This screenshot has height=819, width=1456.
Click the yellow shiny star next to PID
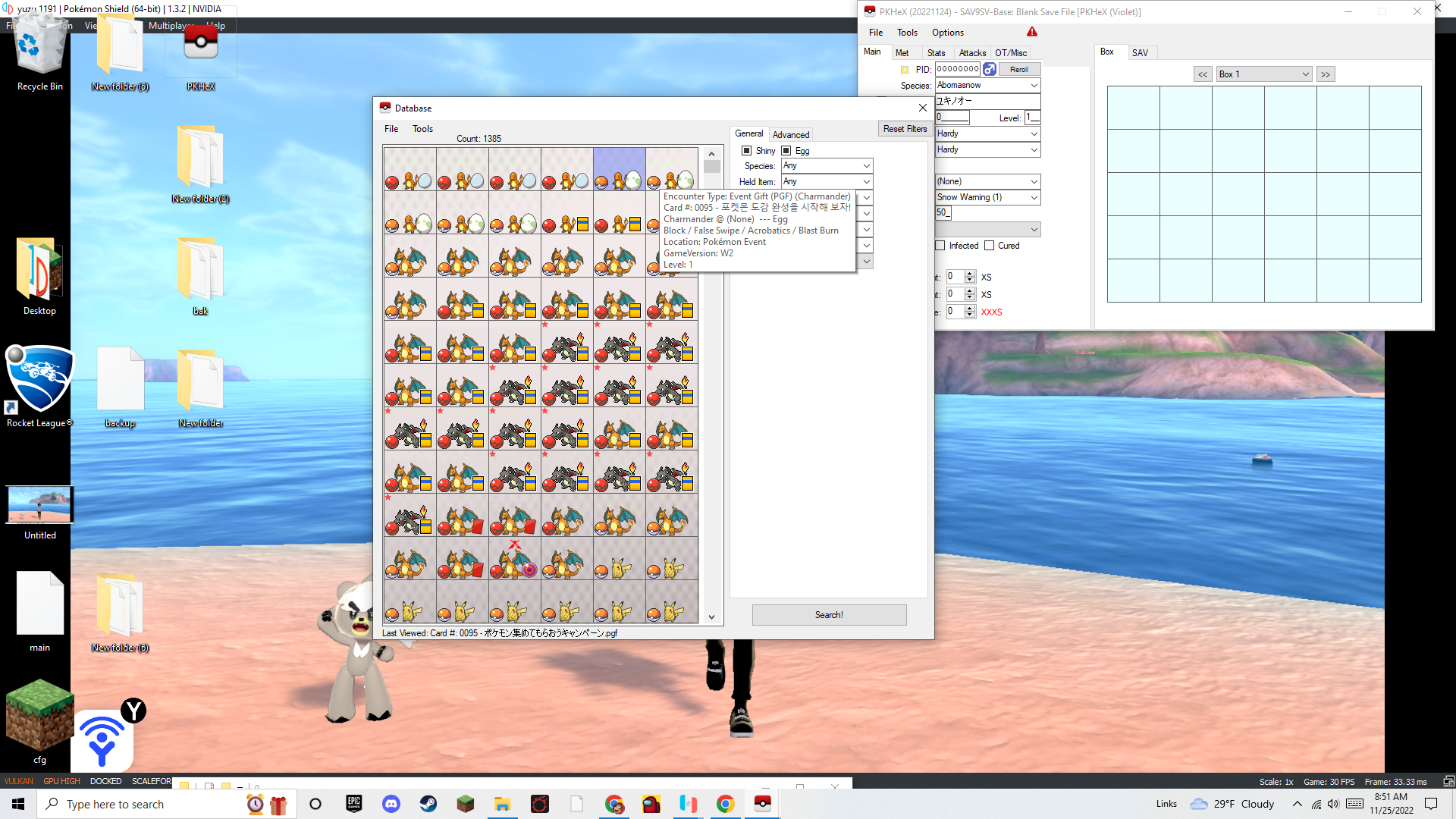point(905,69)
